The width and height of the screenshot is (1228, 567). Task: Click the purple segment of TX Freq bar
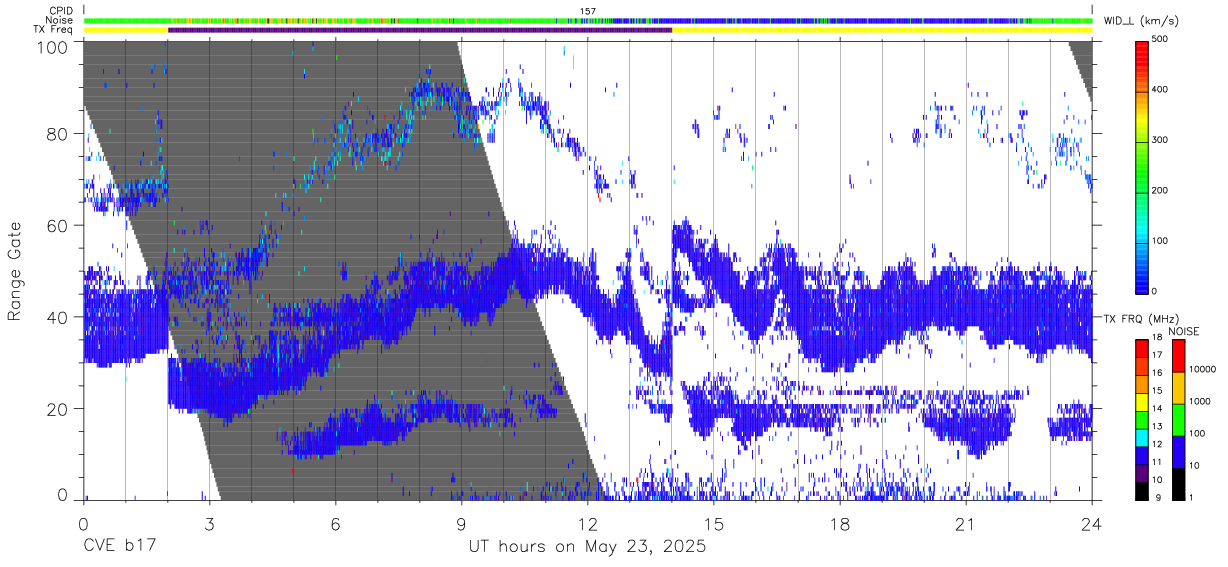[x=420, y=30]
